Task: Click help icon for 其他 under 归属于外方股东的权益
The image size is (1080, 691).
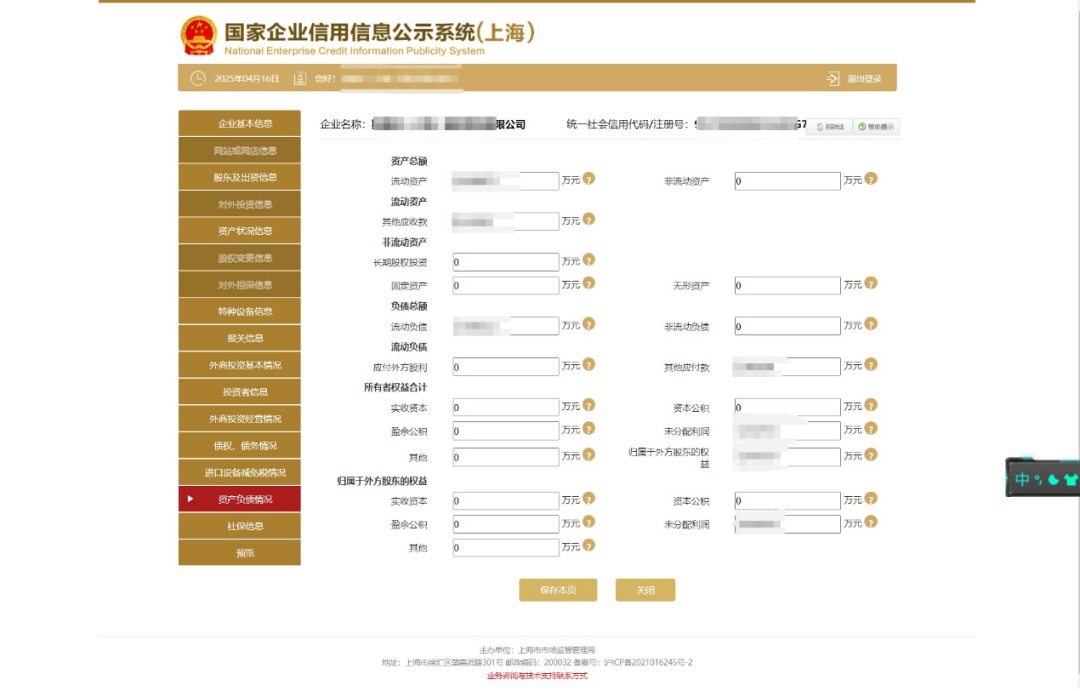Action: pyautogui.click(x=588, y=546)
